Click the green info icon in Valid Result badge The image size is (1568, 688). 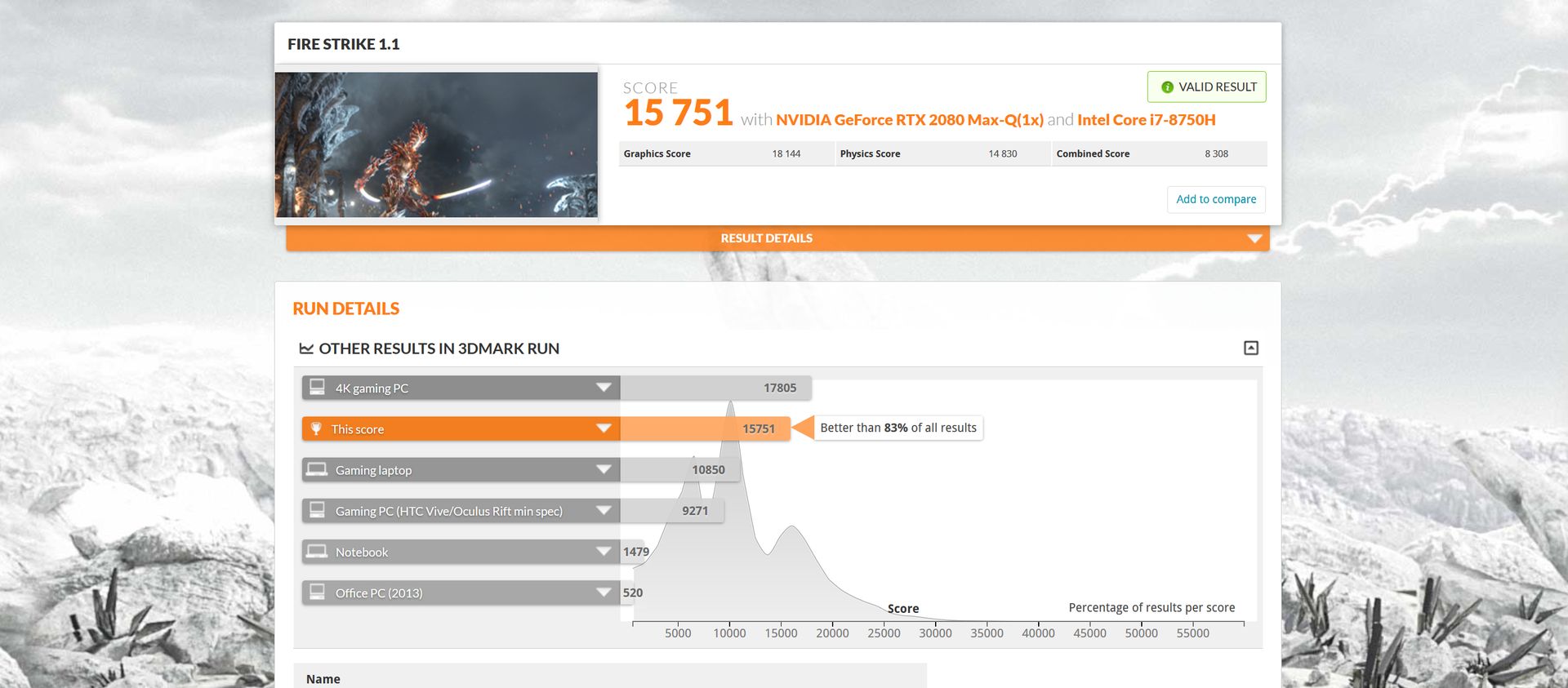1167,87
